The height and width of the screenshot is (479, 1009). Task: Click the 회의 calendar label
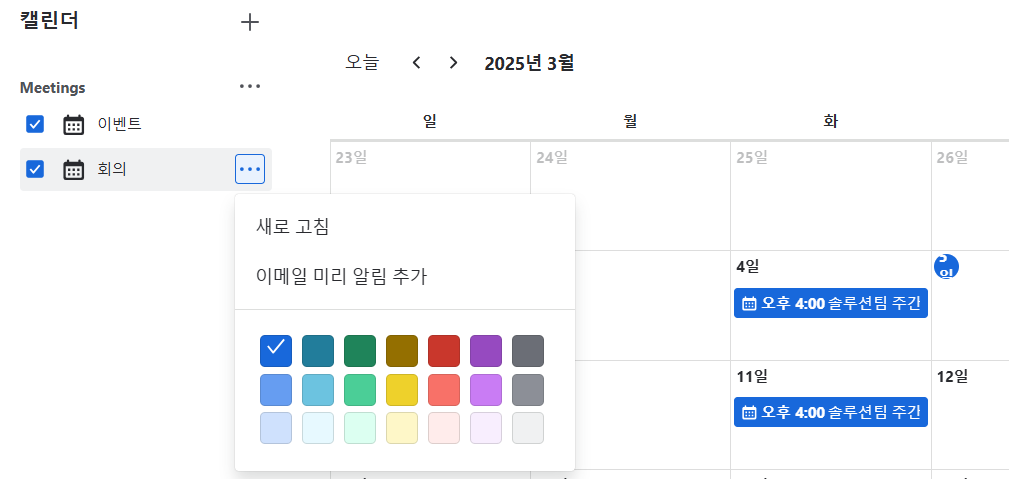[x=112, y=169]
